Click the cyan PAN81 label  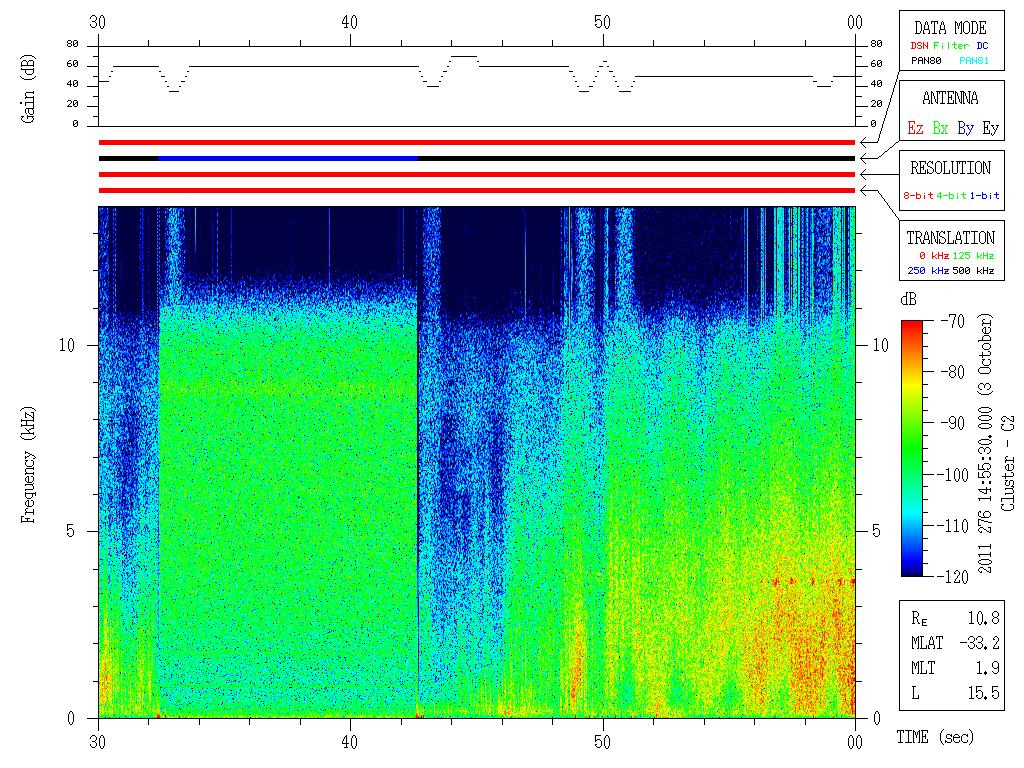click(974, 61)
